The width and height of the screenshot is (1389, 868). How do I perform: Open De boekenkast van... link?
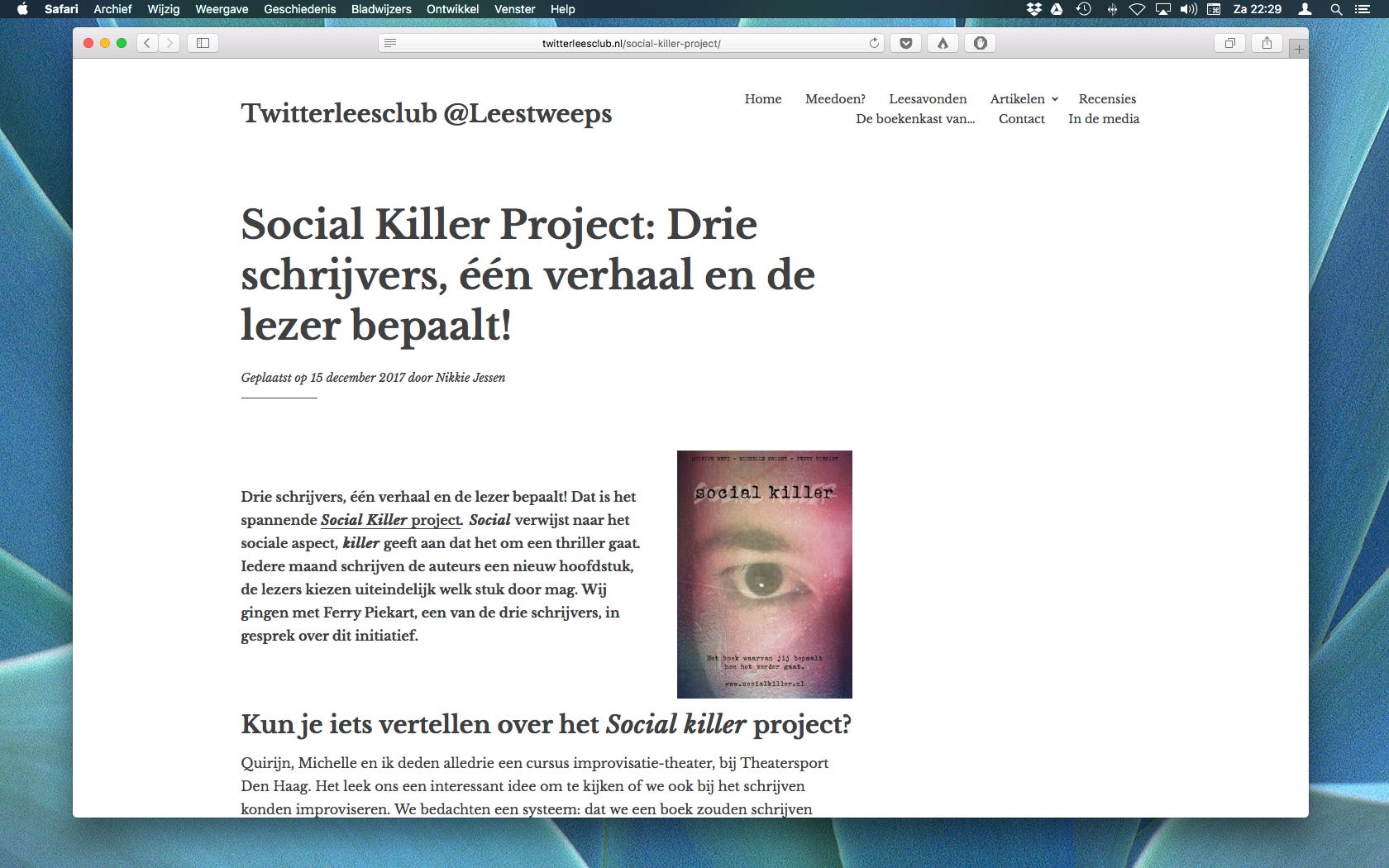point(915,118)
